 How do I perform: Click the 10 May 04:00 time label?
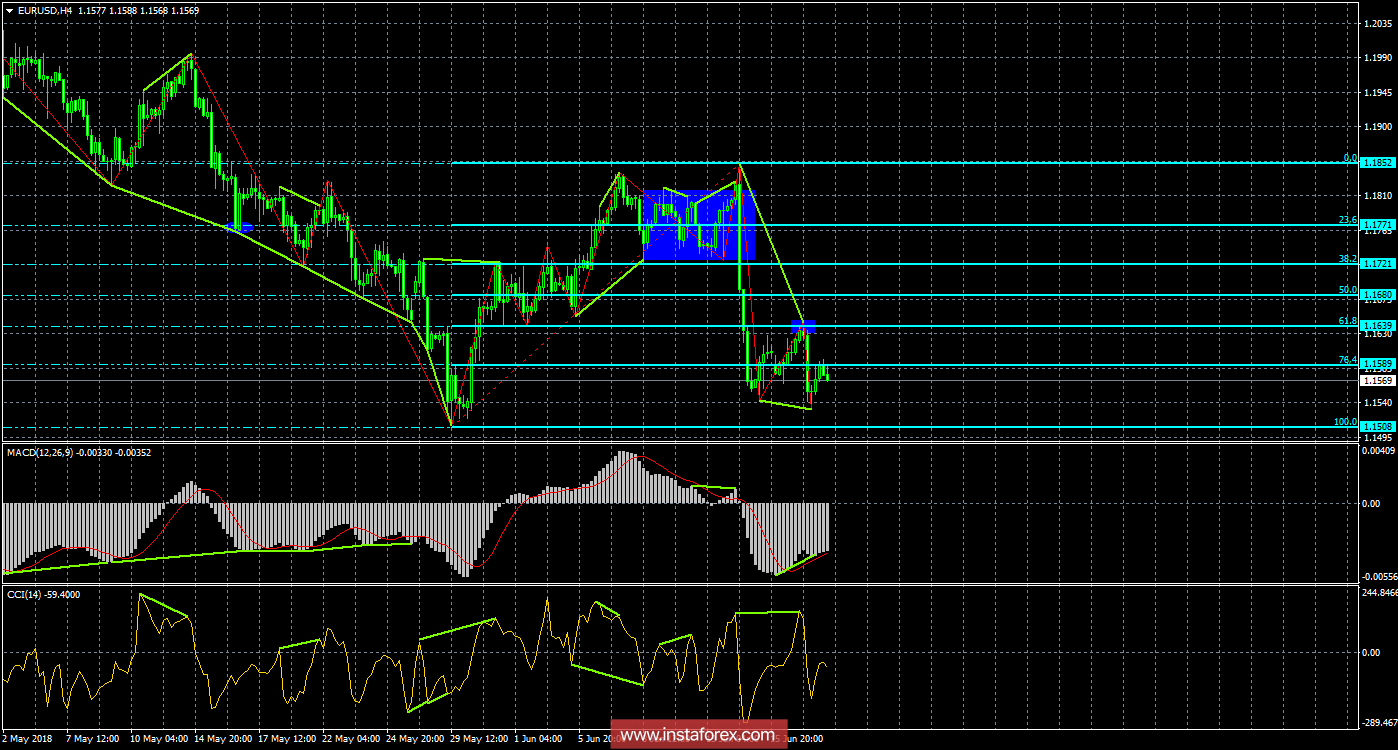pos(159,739)
